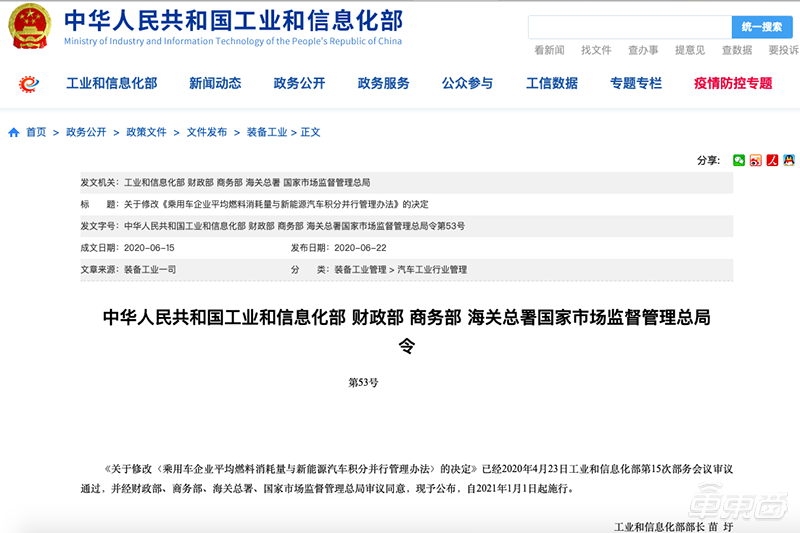
Task: Go to 专题专栏 section
Action: 635,84
